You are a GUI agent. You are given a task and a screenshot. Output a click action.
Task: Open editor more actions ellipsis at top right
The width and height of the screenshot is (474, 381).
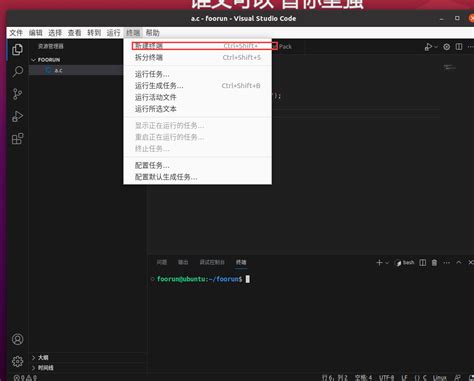pos(470,47)
